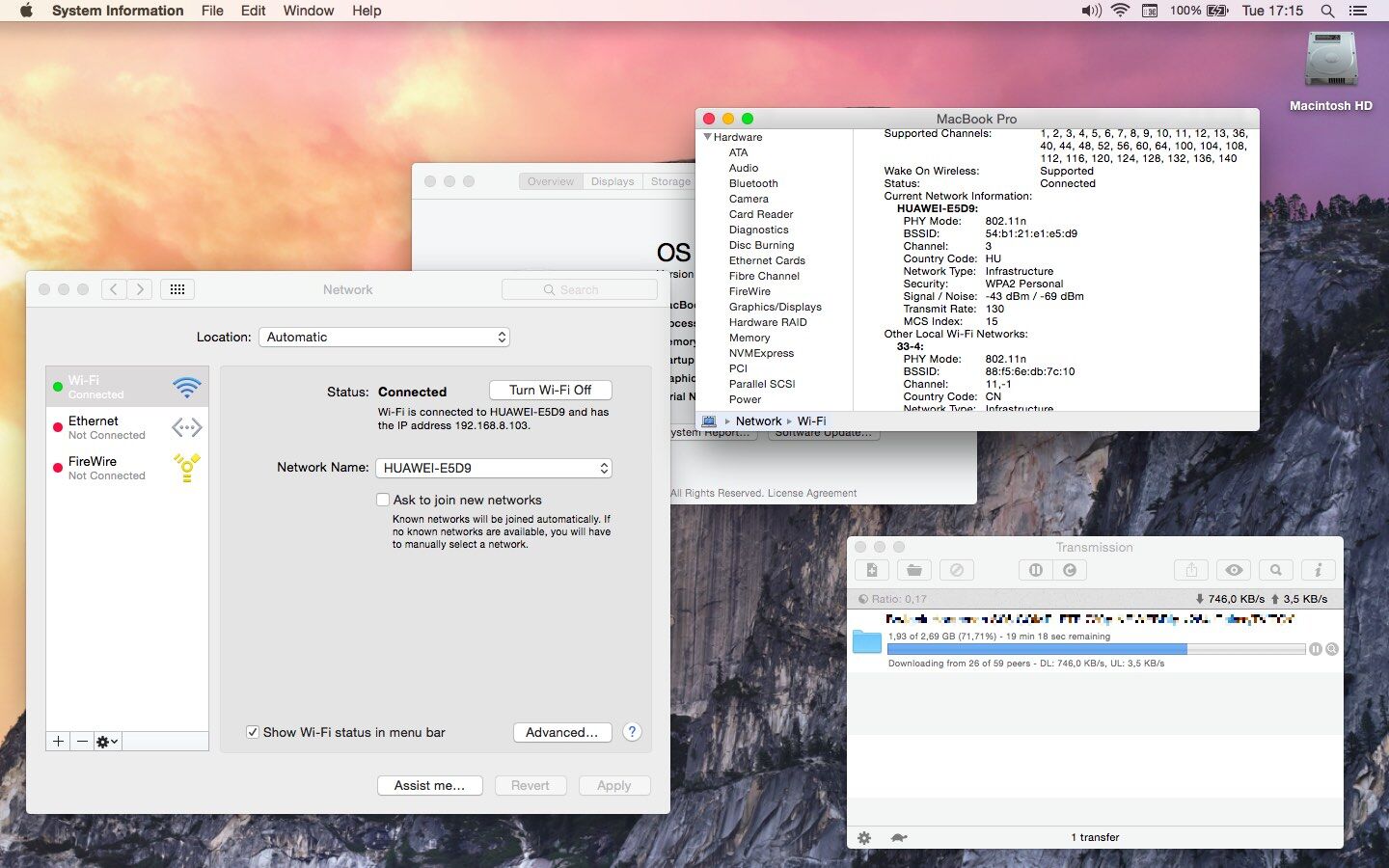Image resolution: width=1389 pixels, height=868 pixels.
Task: Turn Wi-Fi Off
Action: [551, 390]
